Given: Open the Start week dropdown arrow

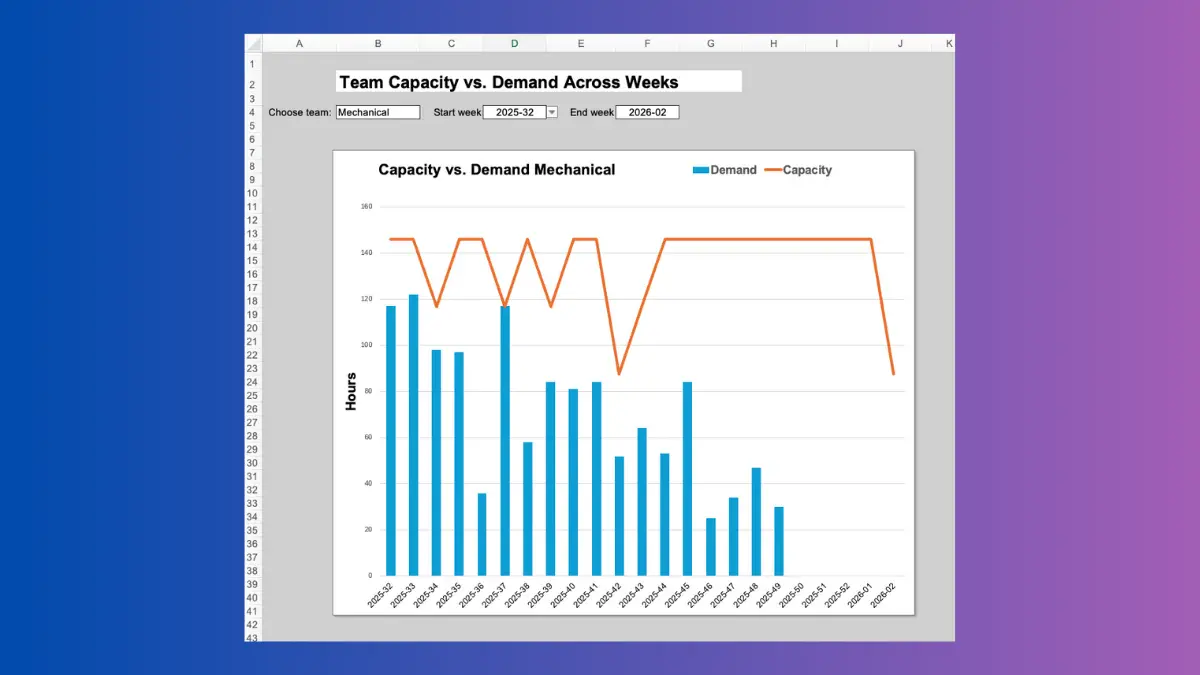Looking at the screenshot, I should pos(552,113).
